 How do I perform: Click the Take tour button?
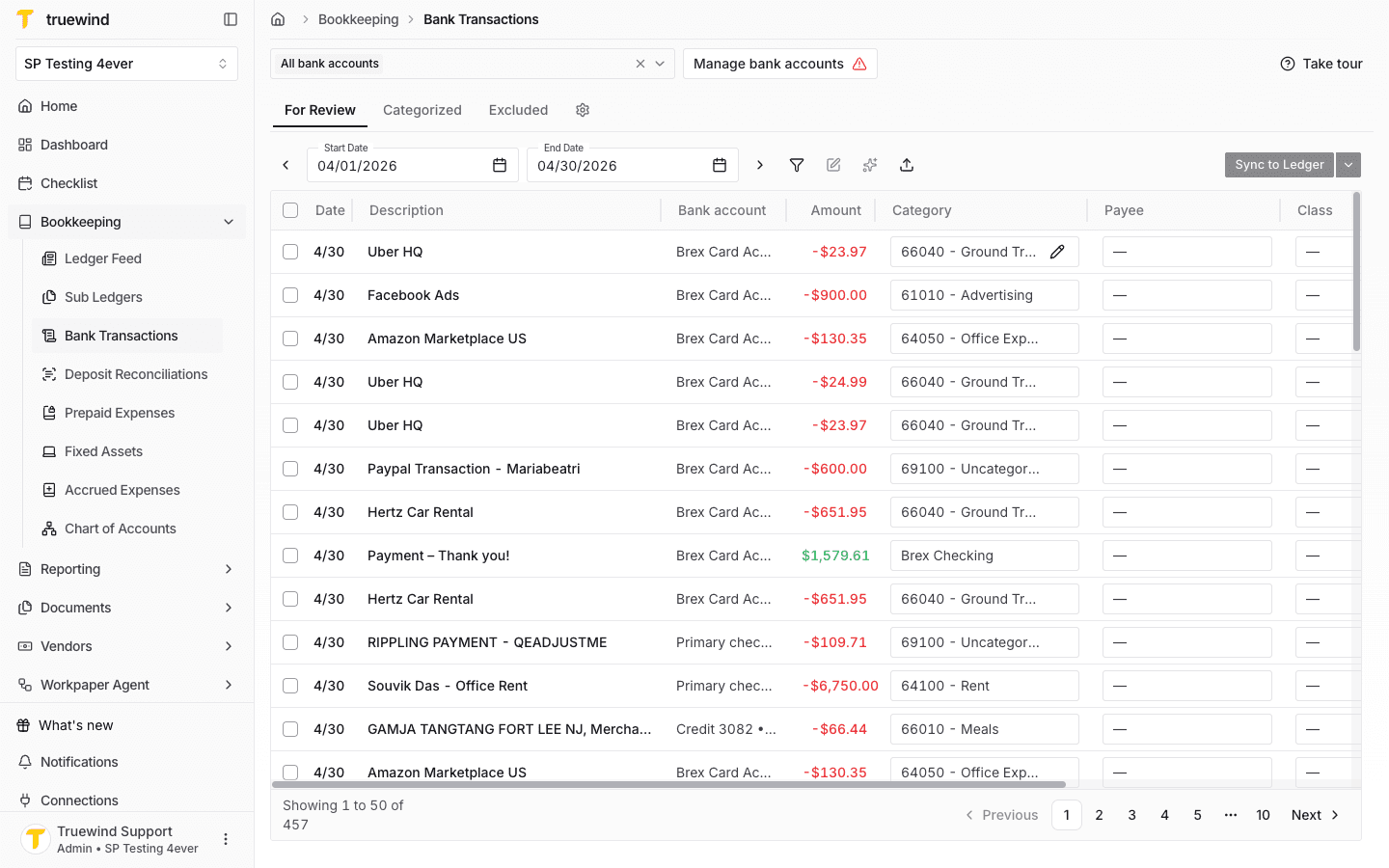point(1321,64)
